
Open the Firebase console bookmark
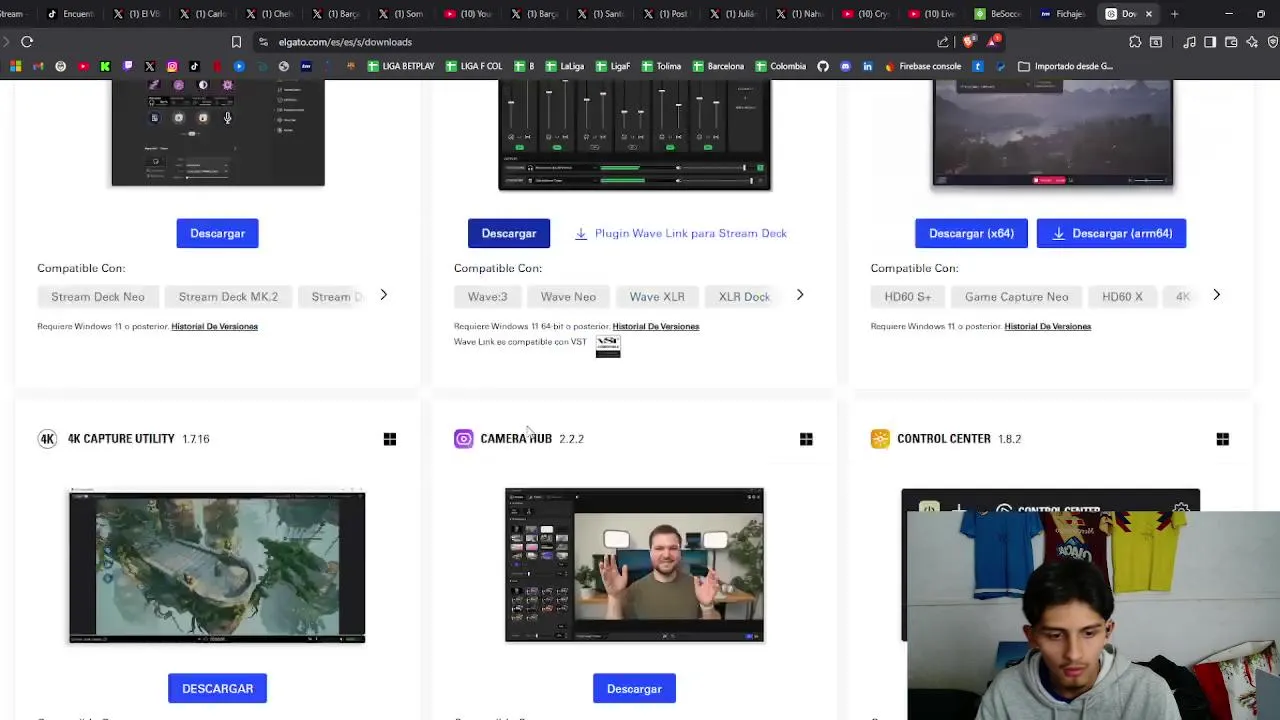923,66
